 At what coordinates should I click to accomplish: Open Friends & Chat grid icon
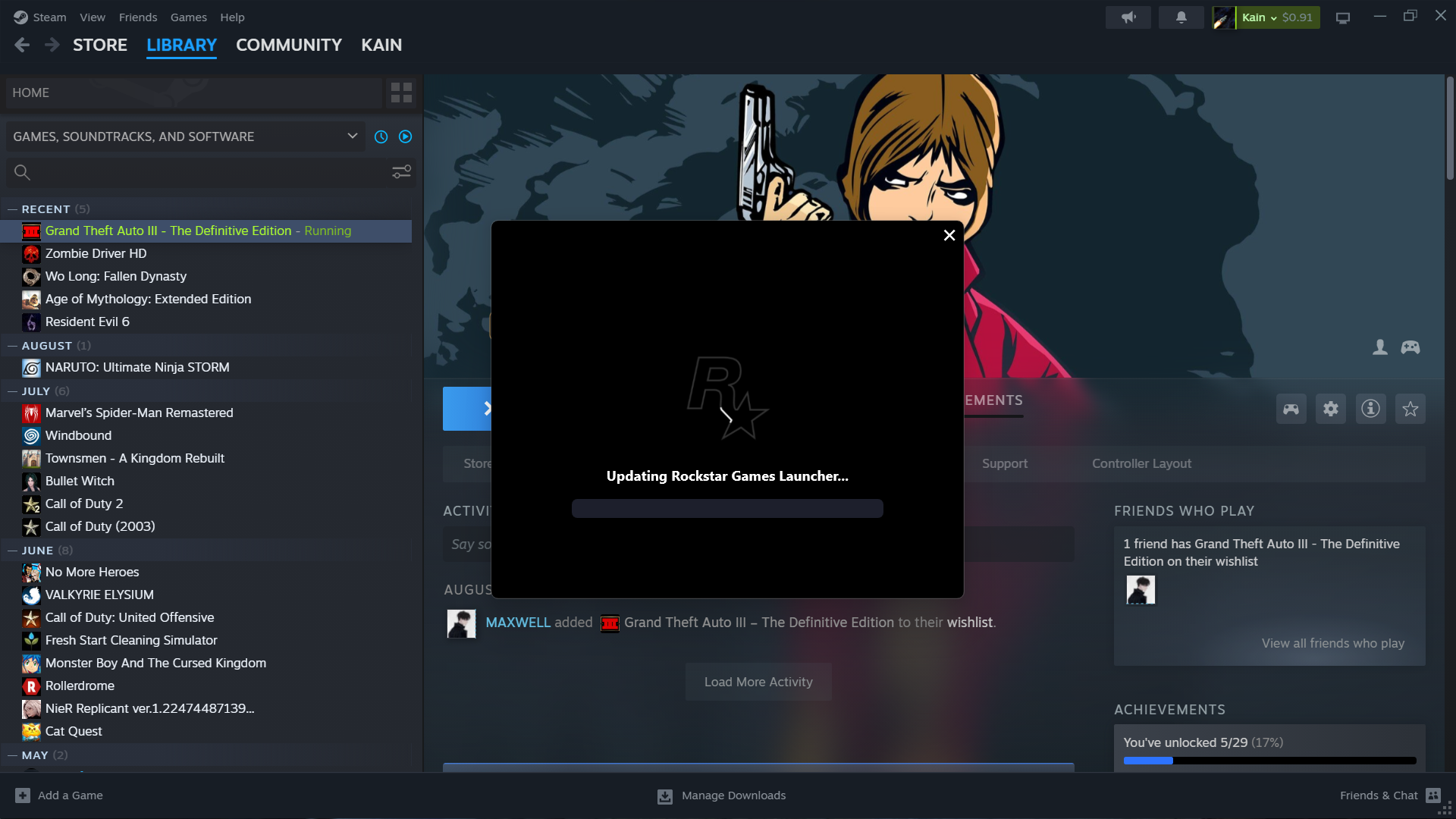(1432, 795)
